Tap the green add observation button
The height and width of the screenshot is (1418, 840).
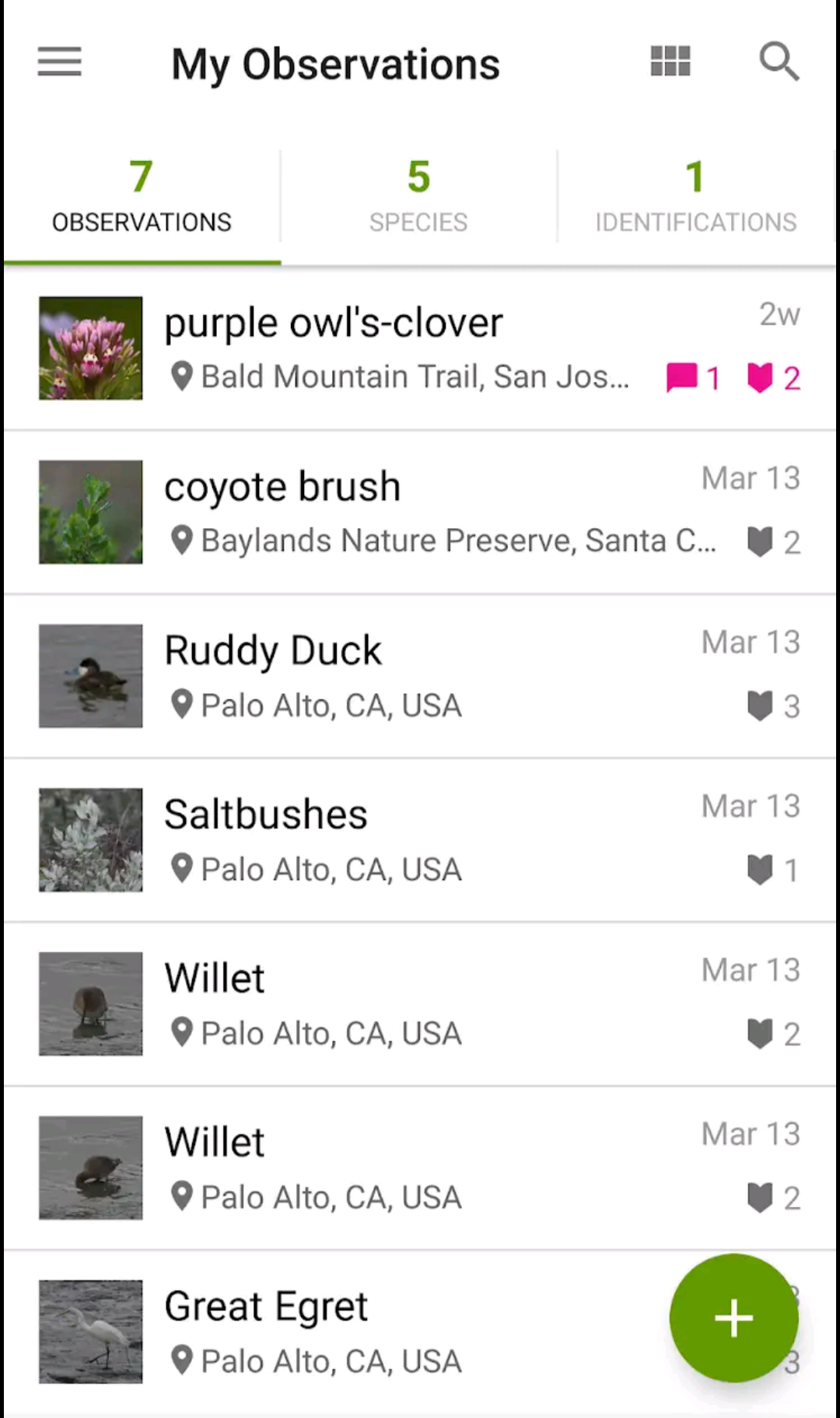pos(733,1318)
